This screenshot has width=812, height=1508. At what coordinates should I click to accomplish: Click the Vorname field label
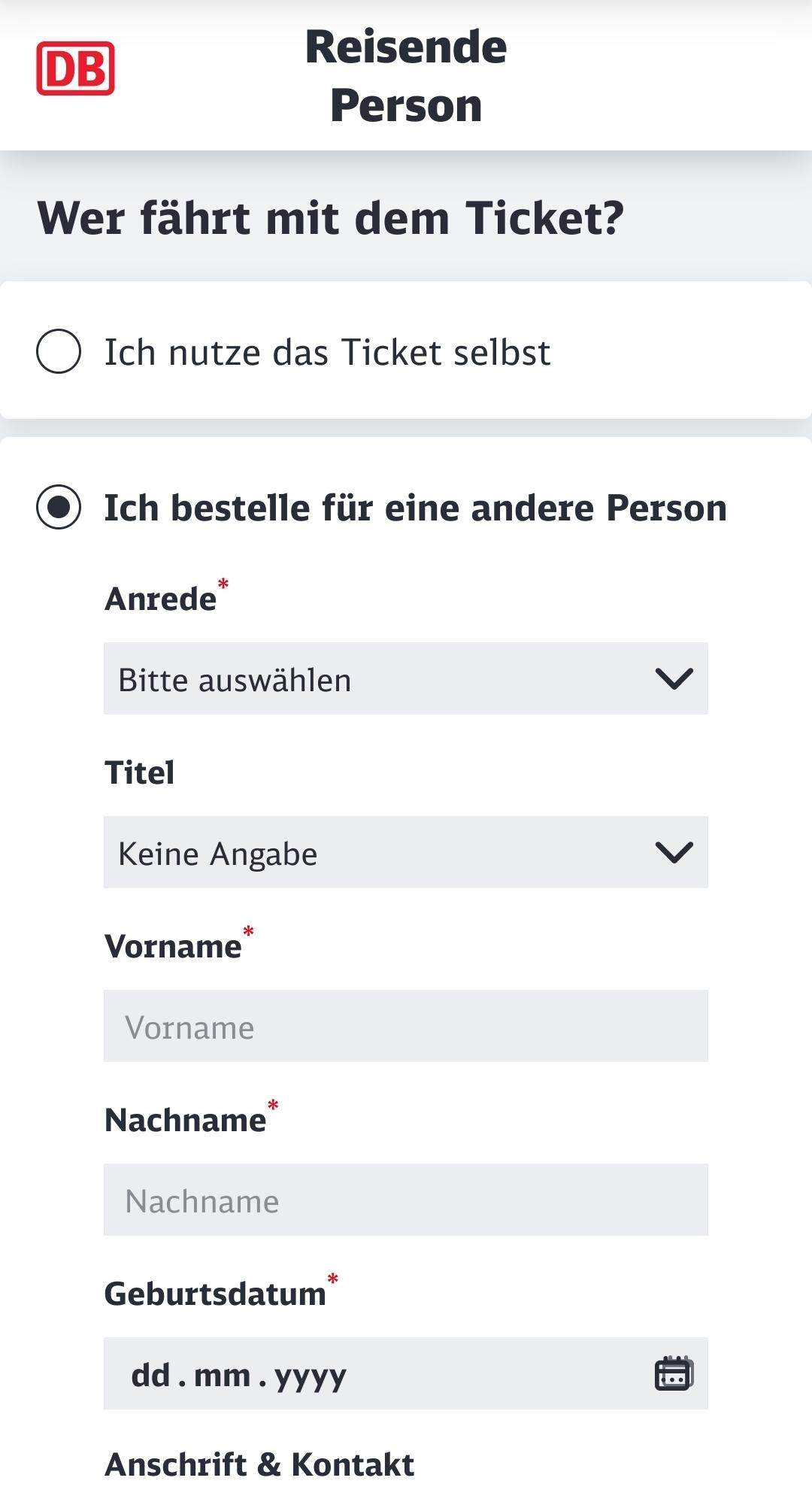(173, 946)
